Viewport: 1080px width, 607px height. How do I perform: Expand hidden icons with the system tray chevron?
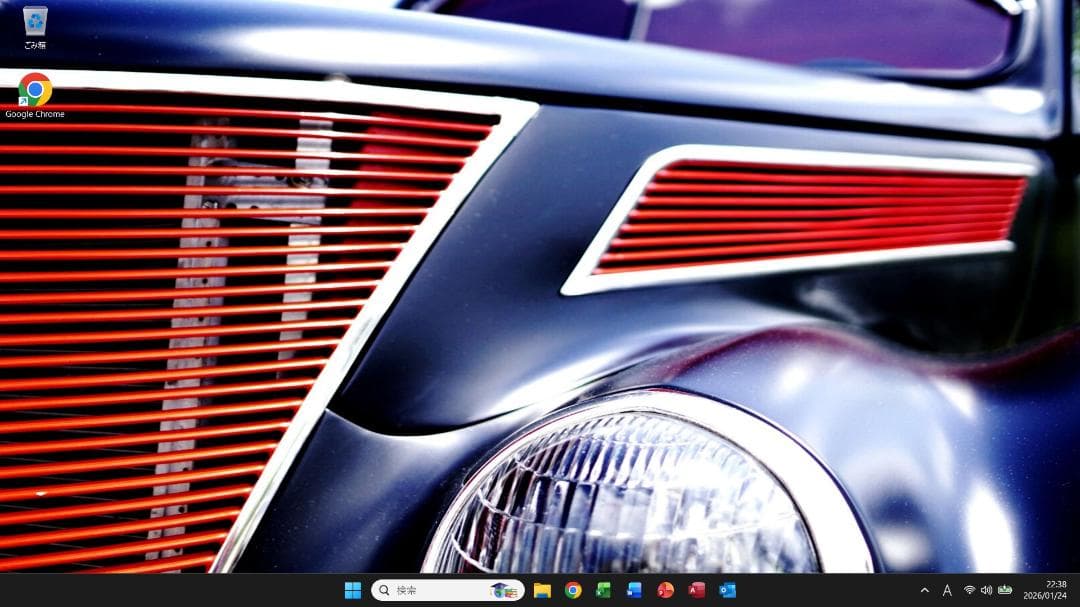coord(925,589)
